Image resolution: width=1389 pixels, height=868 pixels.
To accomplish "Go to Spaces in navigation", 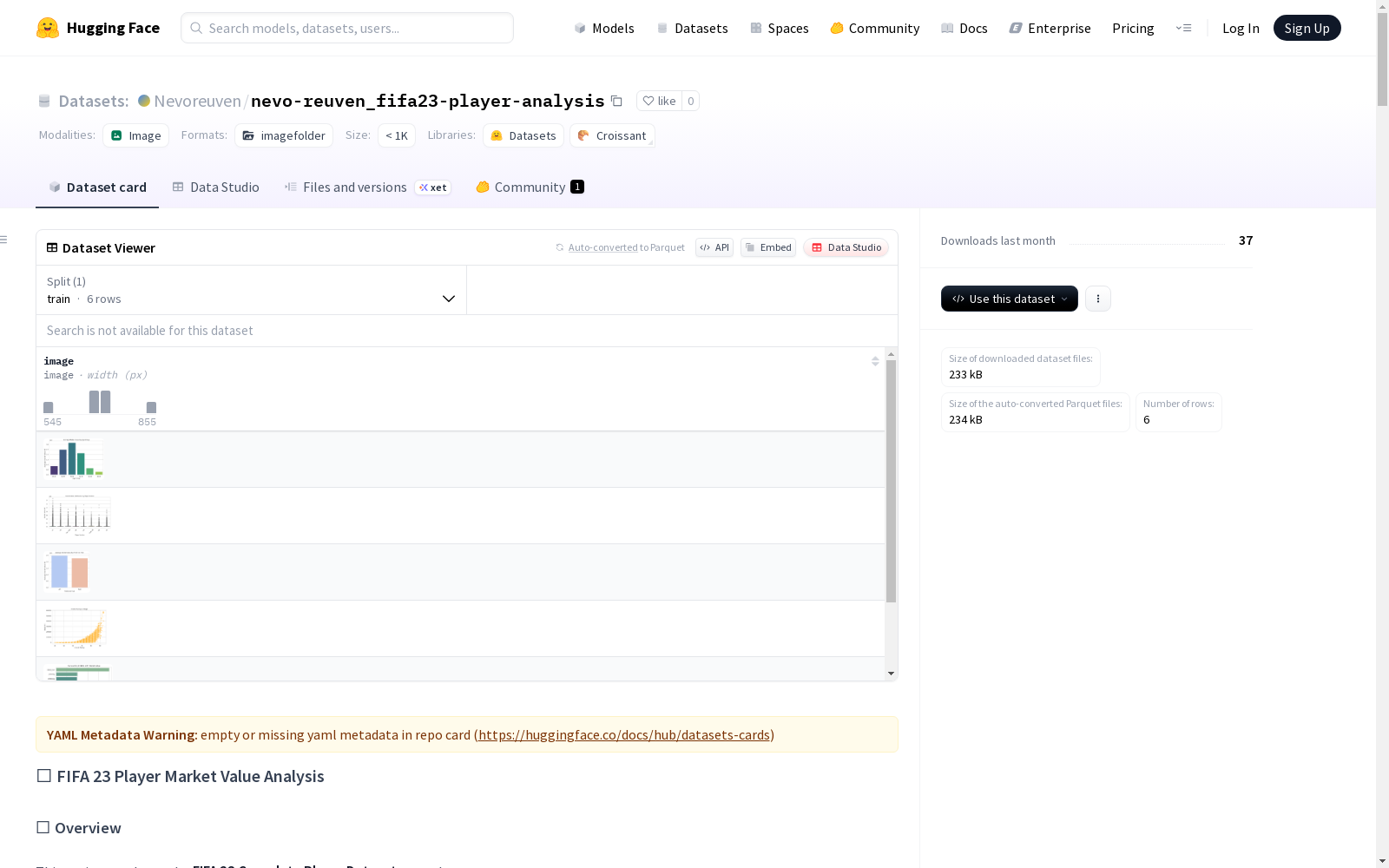I will (779, 28).
